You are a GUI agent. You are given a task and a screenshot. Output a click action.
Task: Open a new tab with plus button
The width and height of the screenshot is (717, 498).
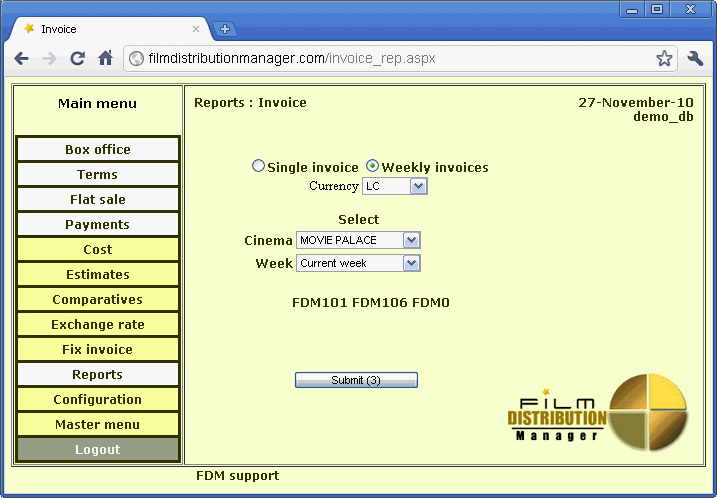pos(225,29)
